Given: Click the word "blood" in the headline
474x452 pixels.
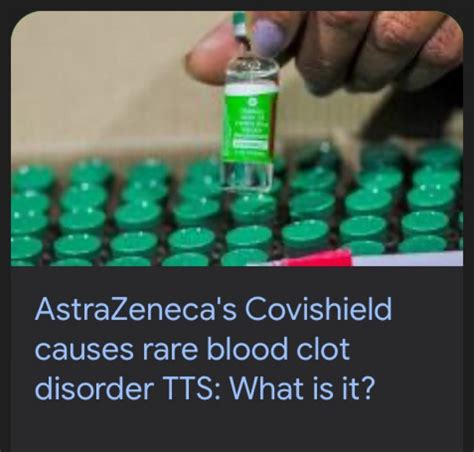Looking at the screenshot, I should (x=247, y=349).
